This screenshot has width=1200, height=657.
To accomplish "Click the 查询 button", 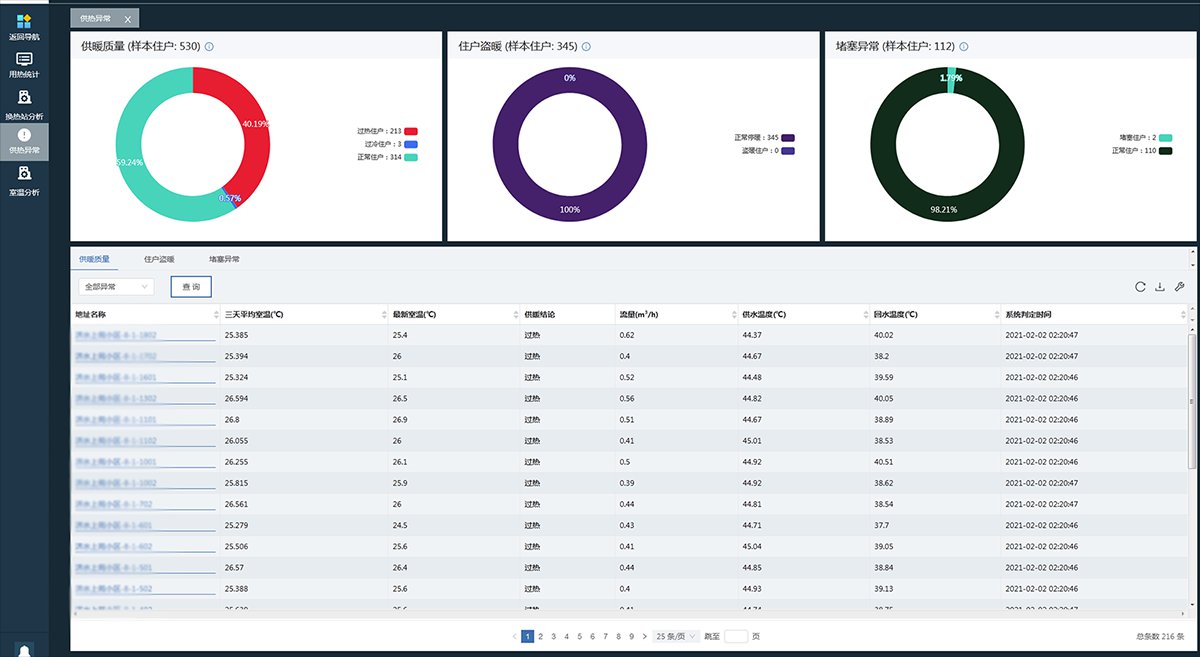I will coord(191,287).
